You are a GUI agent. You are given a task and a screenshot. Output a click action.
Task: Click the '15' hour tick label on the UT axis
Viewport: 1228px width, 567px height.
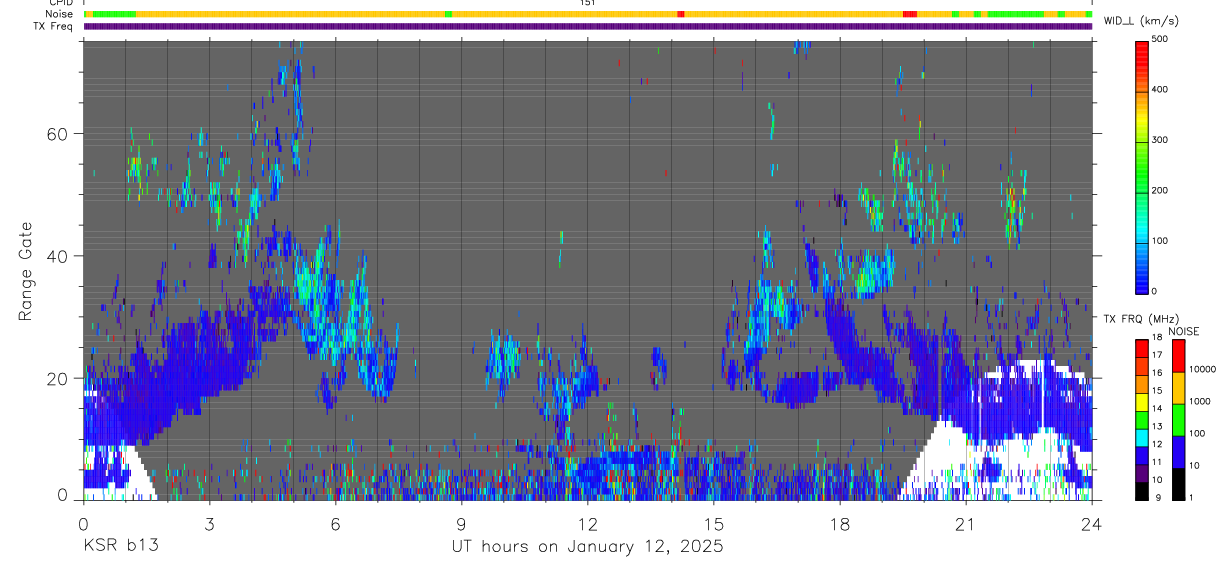coord(713,523)
